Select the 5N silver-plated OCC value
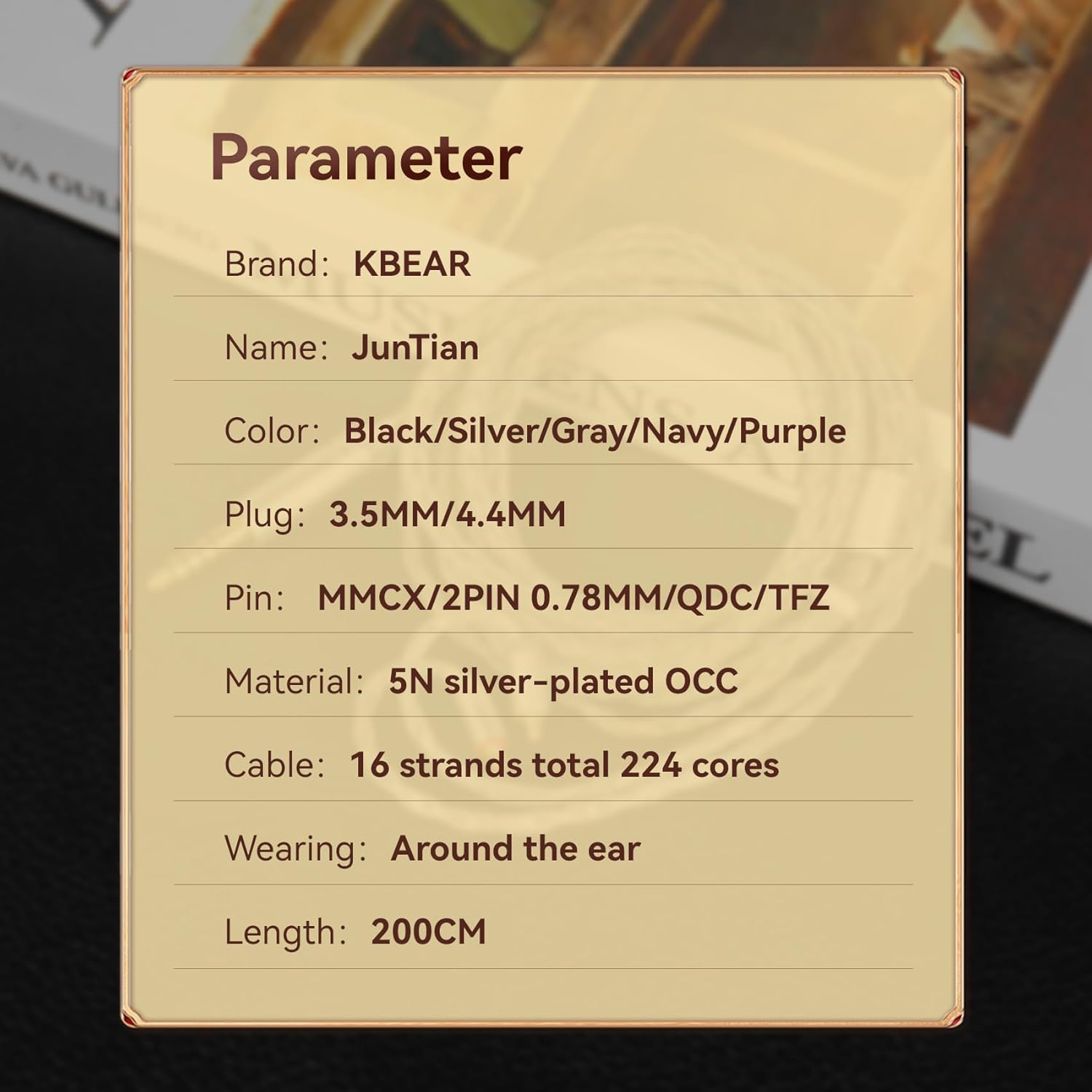This screenshot has width=1092, height=1092. (x=563, y=682)
